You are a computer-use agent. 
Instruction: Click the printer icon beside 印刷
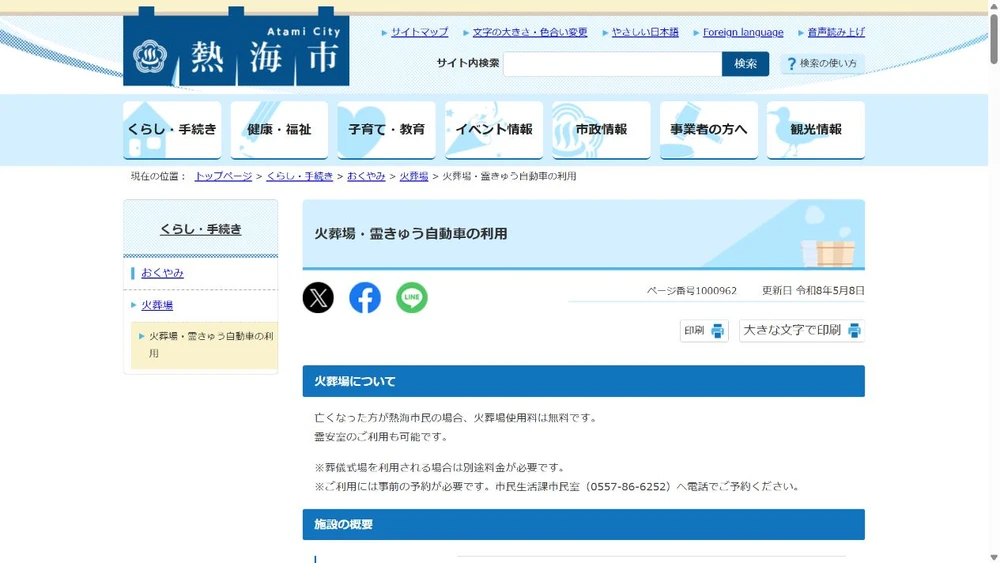point(717,330)
